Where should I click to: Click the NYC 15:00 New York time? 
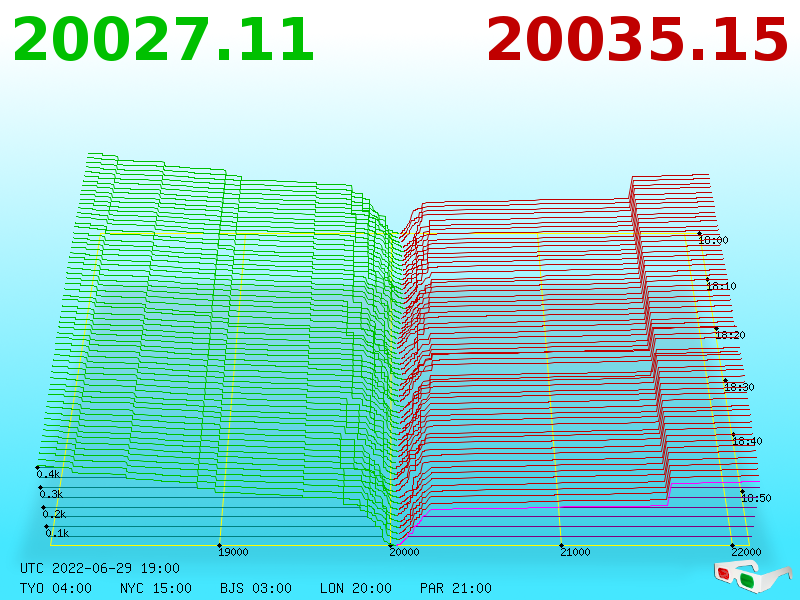pyautogui.click(x=156, y=588)
